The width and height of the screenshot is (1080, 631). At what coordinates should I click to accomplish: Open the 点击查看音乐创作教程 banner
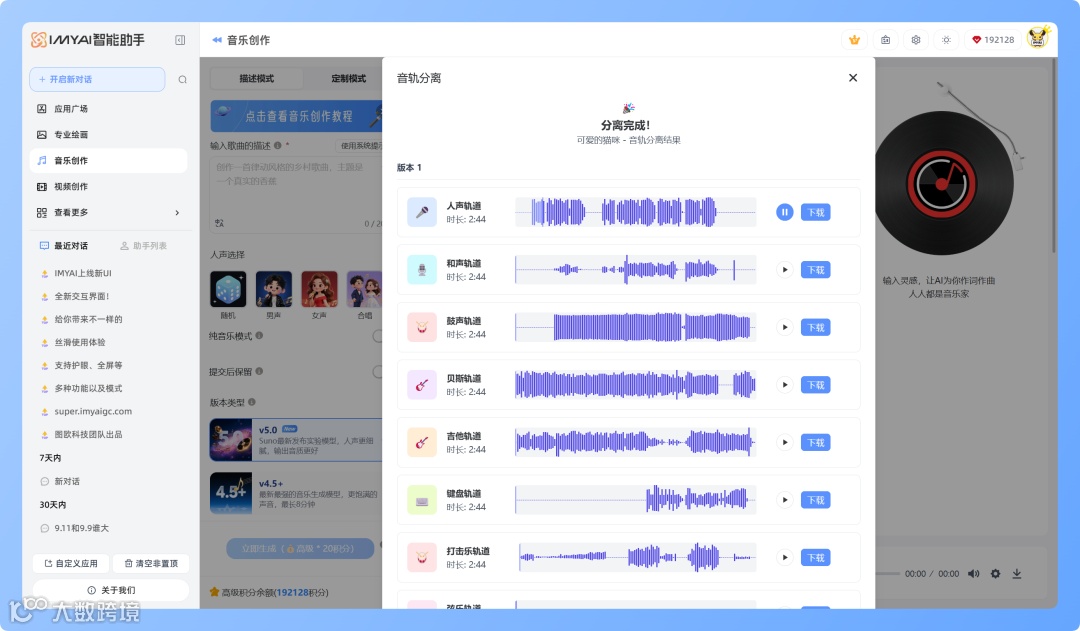click(296, 116)
